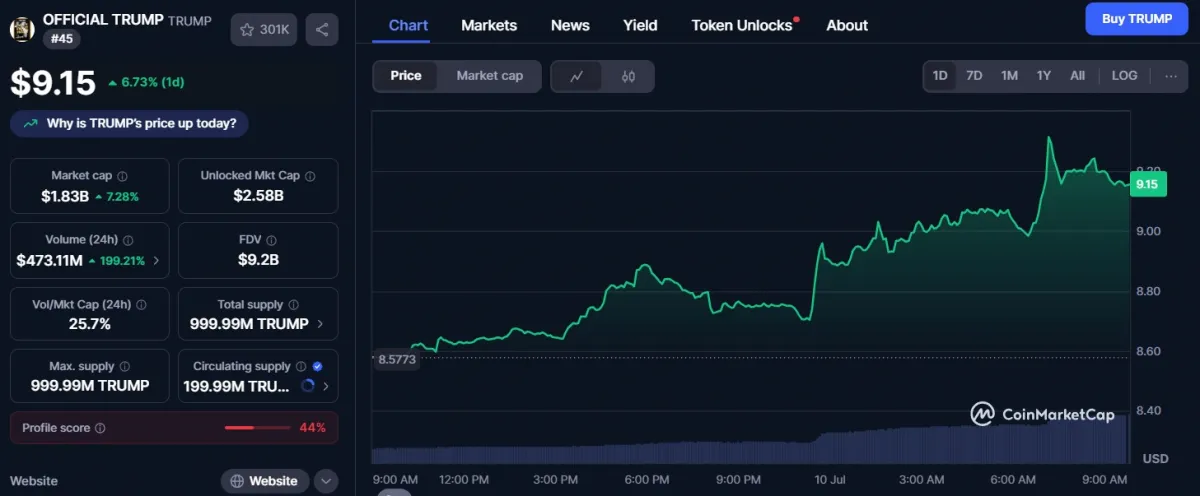Image resolution: width=1200 pixels, height=496 pixels.
Task: Click the info icon beside Max. supply
Action: (x=124, y=367)
